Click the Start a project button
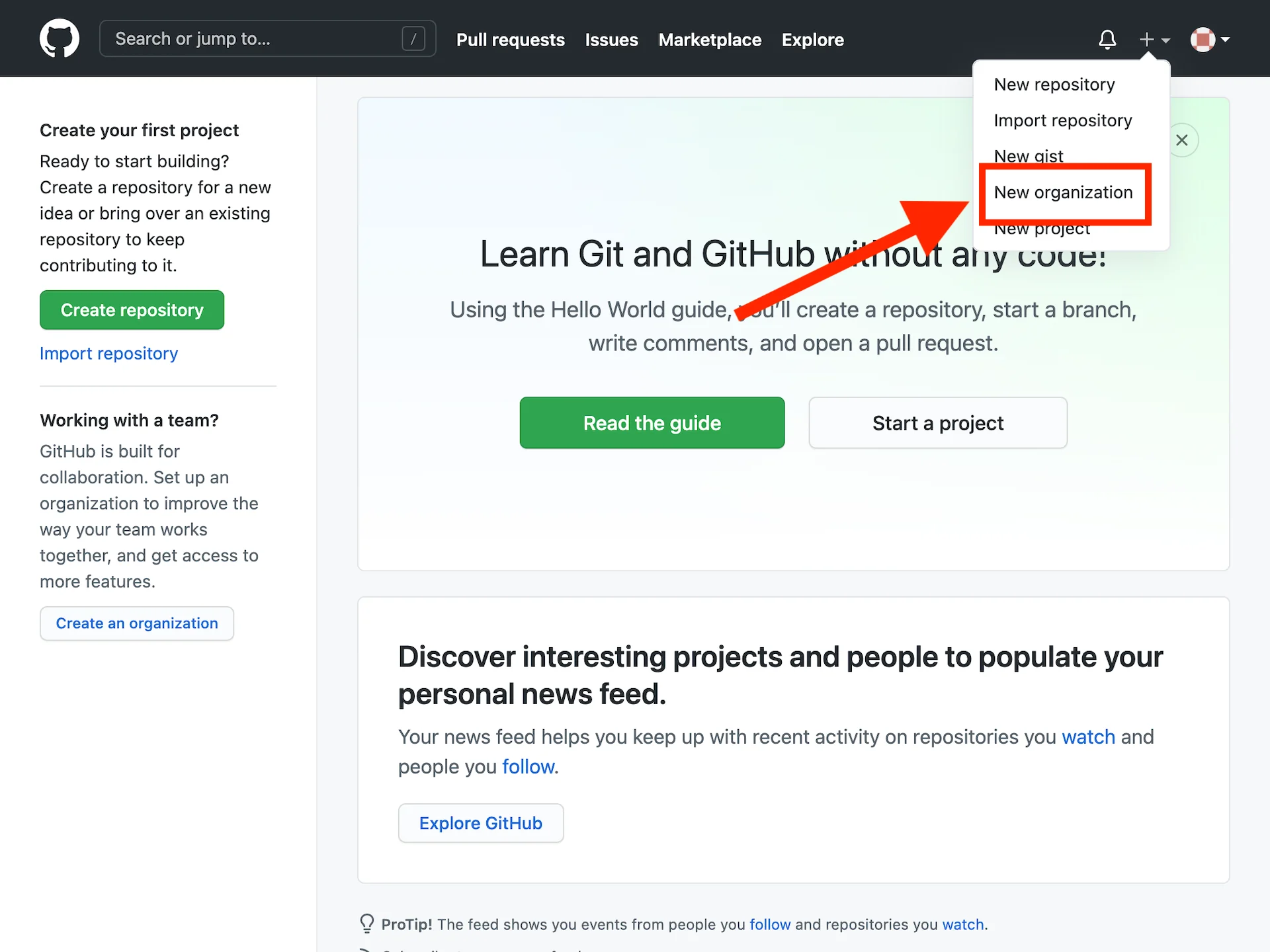 (x=937, y=423)
